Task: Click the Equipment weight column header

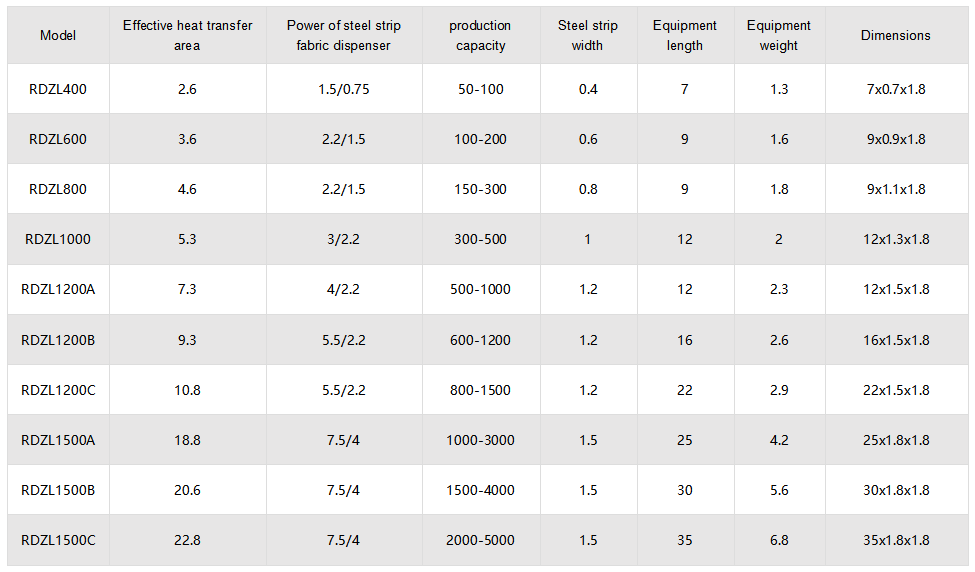Action: (779, 36)
